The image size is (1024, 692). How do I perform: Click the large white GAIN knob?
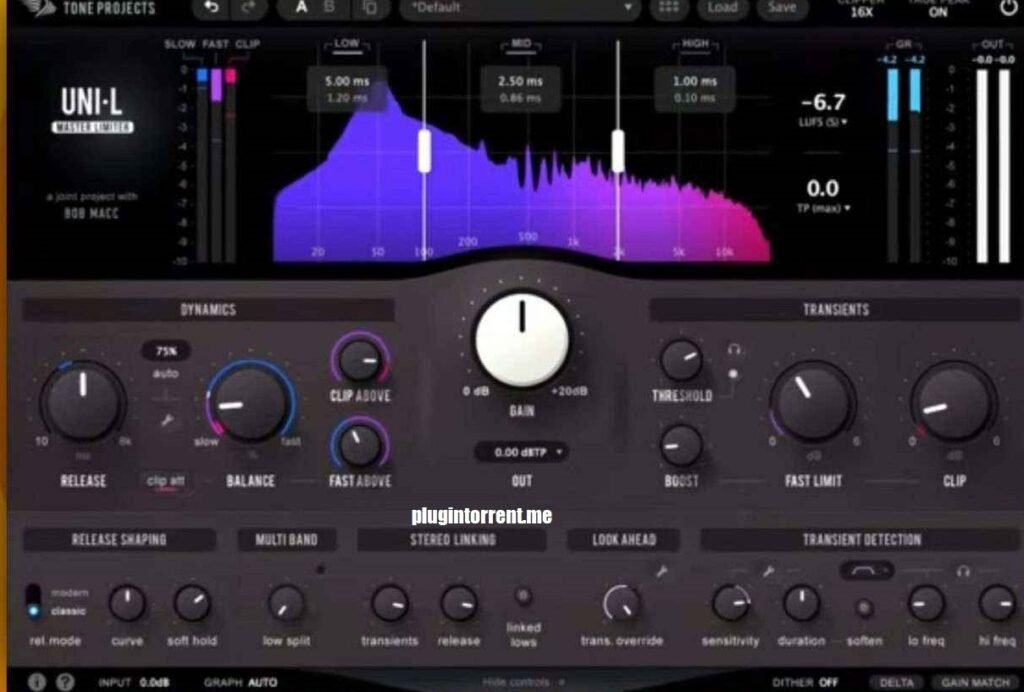(522, 339)
